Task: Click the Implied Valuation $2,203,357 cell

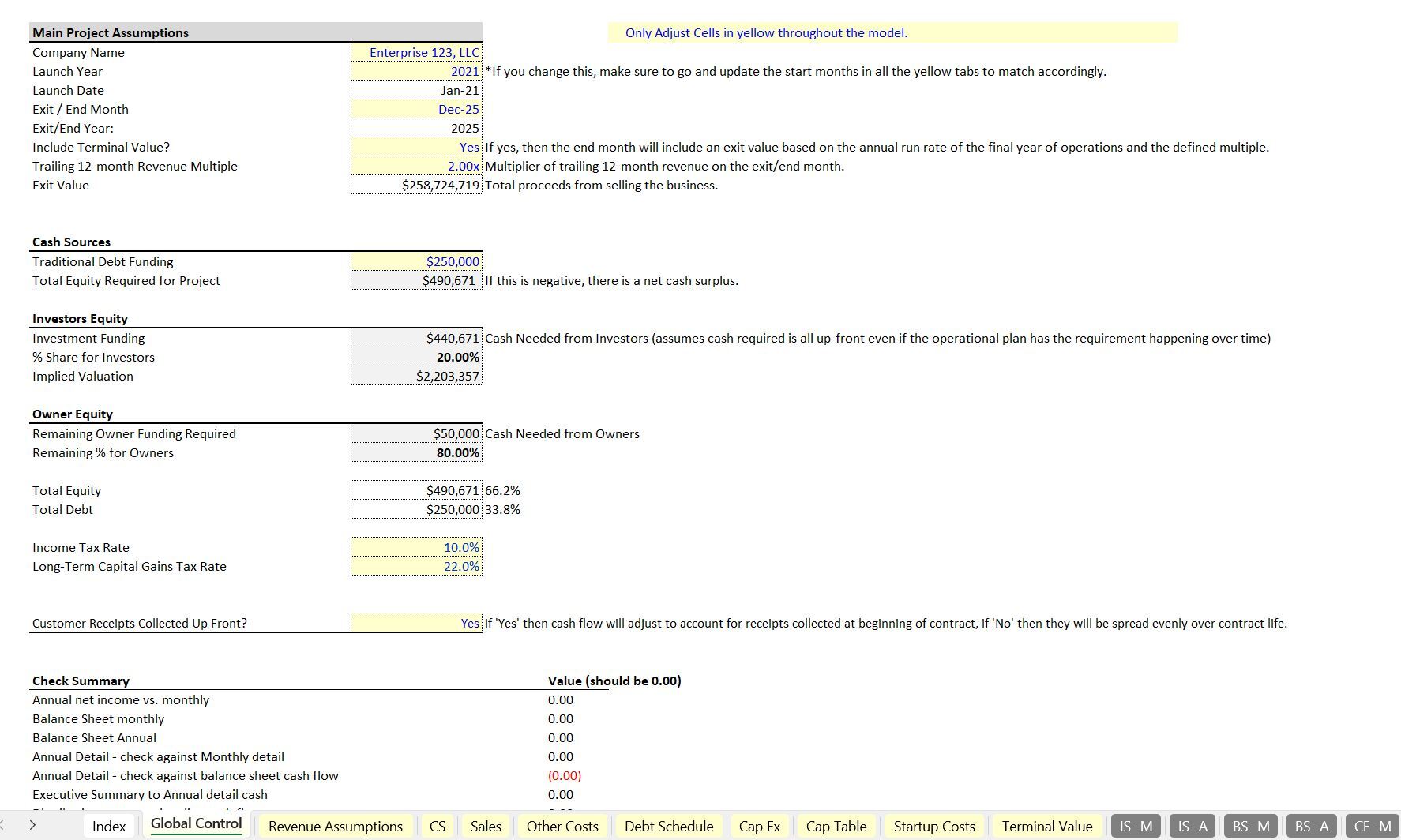Action: (416, 376)
